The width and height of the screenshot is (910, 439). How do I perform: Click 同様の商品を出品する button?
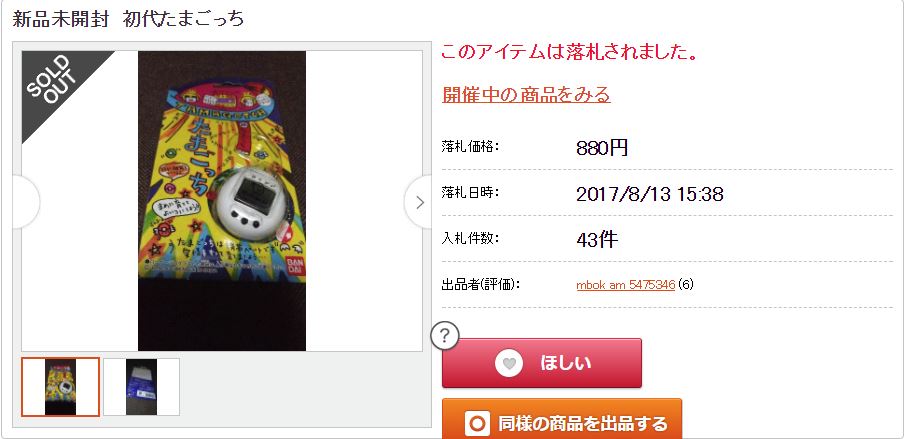click(561, 419)
